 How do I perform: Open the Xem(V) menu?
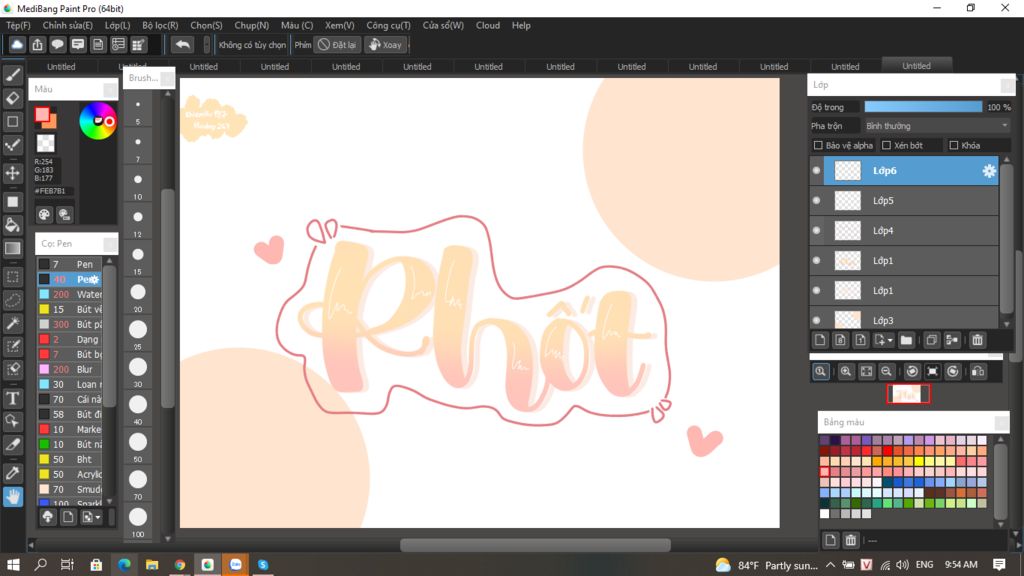point(340,25)
